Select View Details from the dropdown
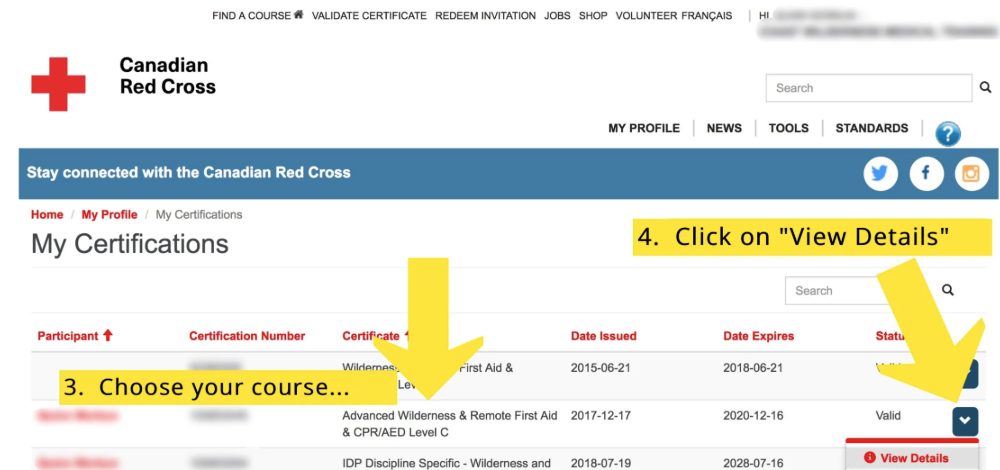This screenshot has width=1000, height=470. click(x=912, y=458)
